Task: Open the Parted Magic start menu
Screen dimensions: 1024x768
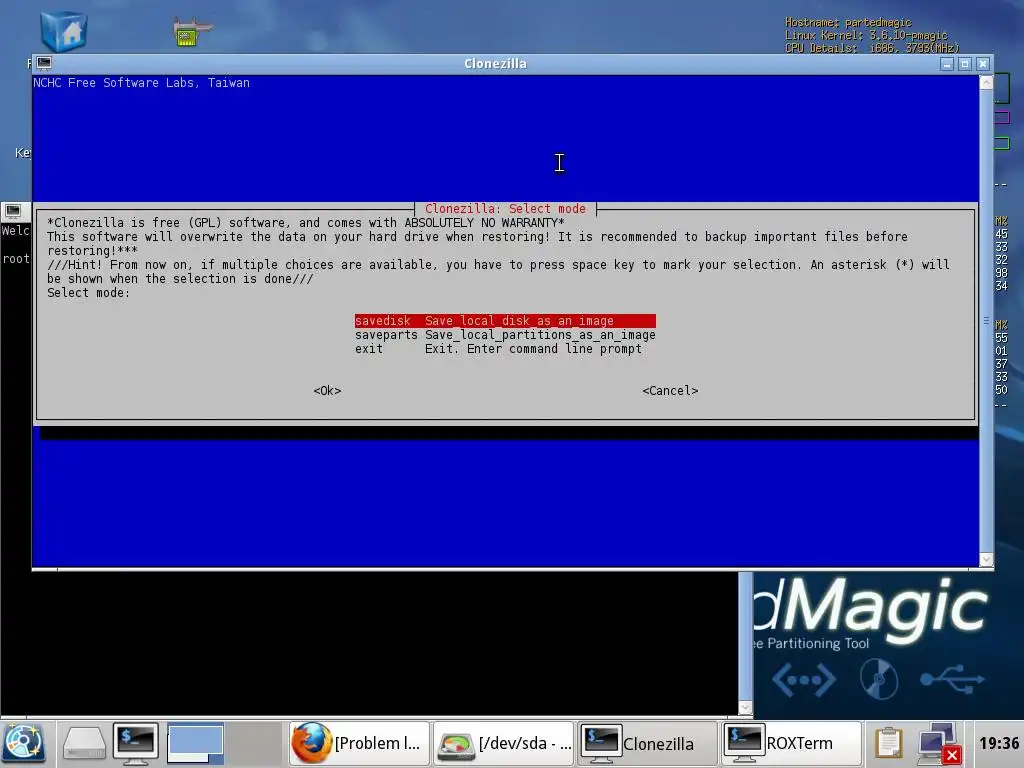Action: [24, 743]
